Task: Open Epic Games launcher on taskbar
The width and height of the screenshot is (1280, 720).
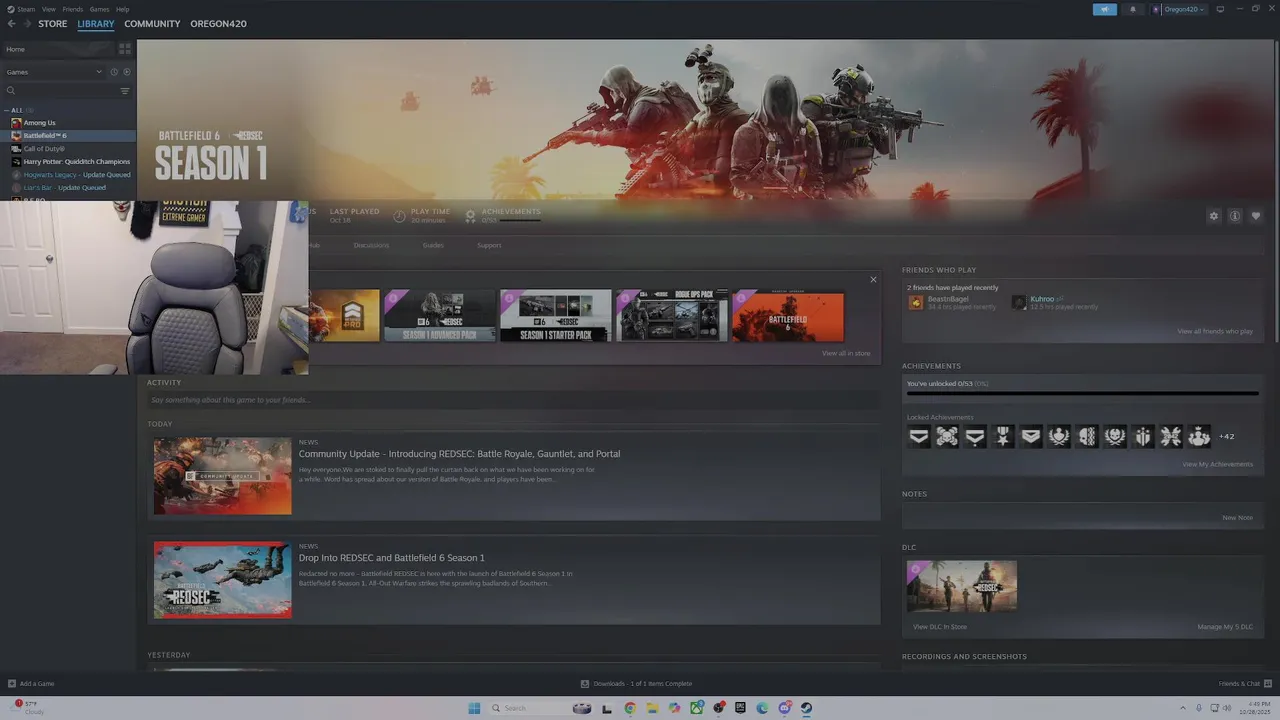Action: click(740, 708)
